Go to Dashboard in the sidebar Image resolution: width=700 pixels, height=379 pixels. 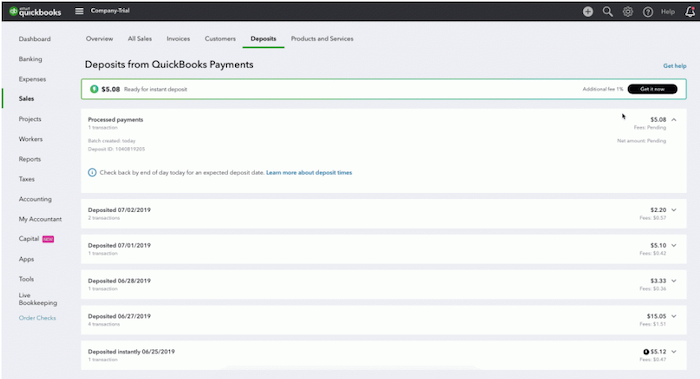(35, 39)
